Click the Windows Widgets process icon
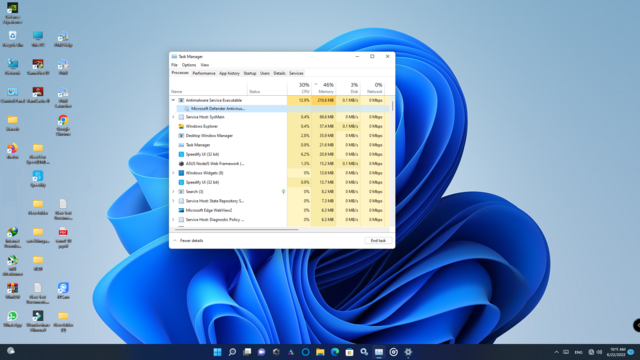Image resolution: width=640 pixels, height=360 pixels. tap(181, 173)
